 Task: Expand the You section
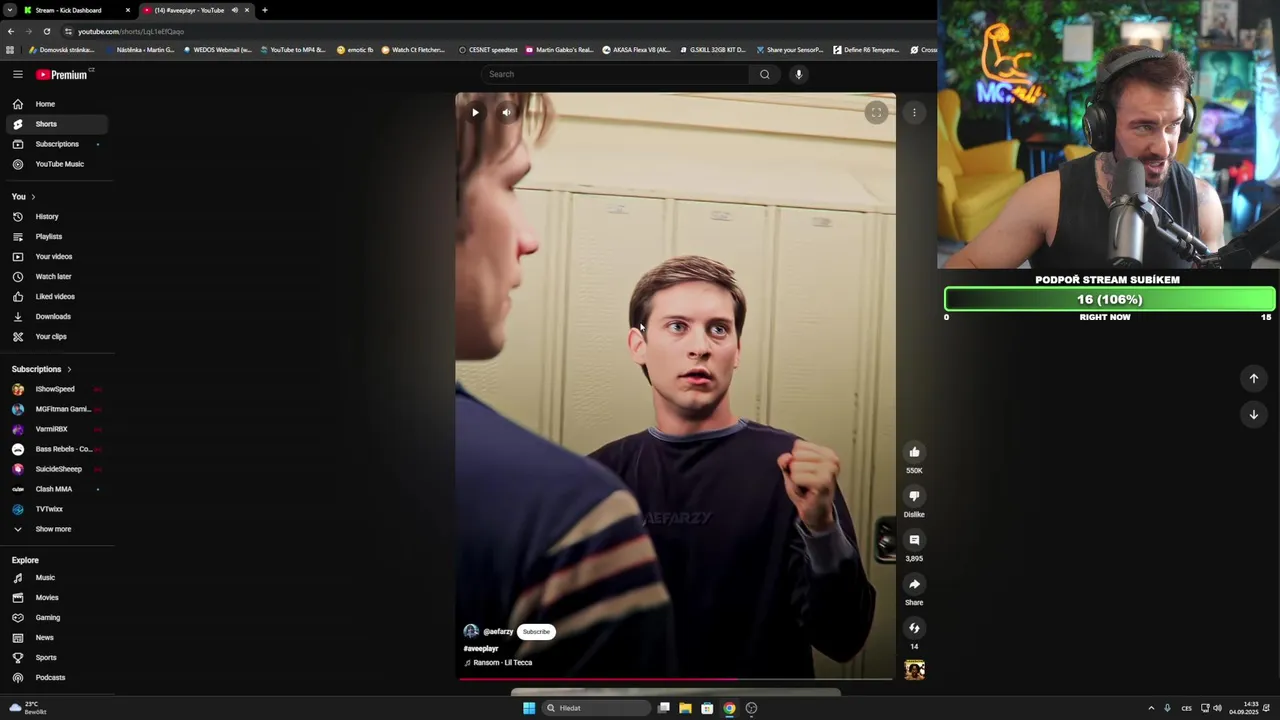coord(23,196)
